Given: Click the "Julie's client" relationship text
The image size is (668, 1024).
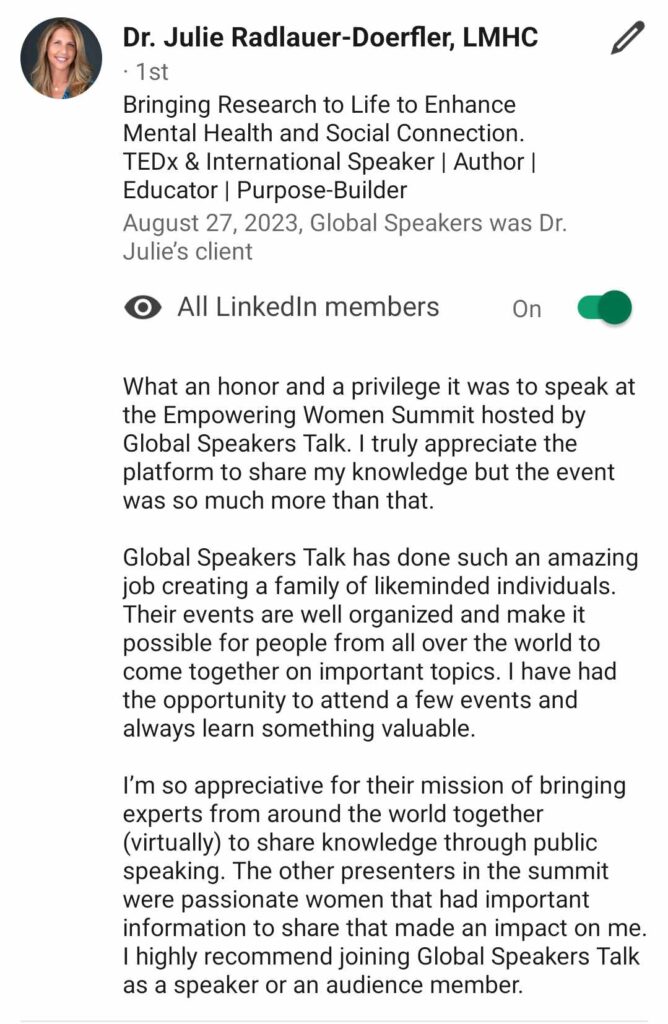Looking at the screenshot, I should 188,251.
